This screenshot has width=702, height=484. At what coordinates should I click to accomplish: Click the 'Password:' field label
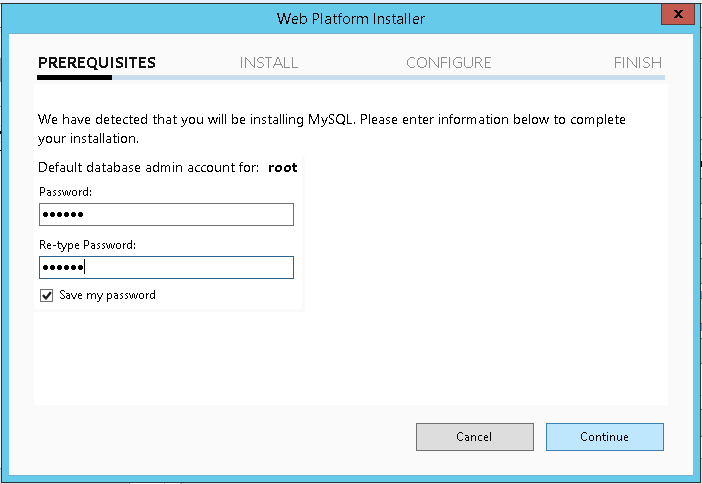click(65, 192)
